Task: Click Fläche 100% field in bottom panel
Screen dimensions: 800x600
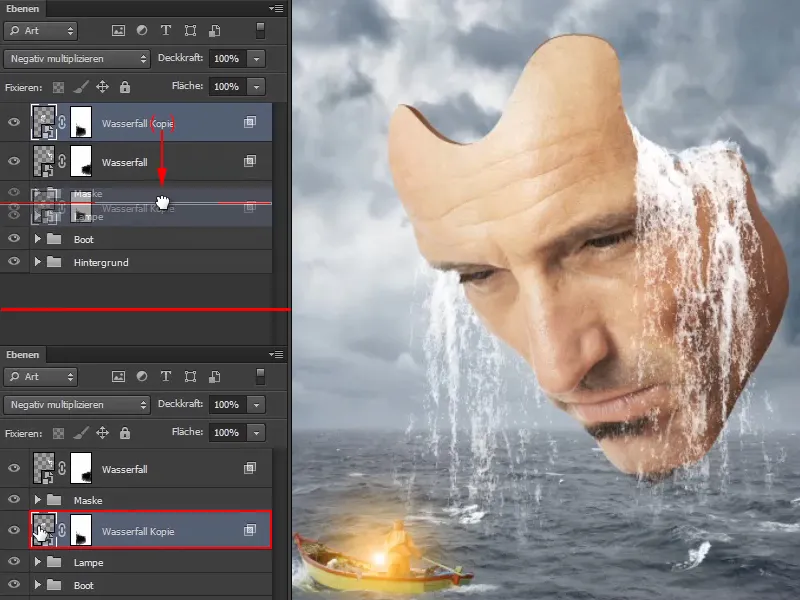Action: point(228,433)
